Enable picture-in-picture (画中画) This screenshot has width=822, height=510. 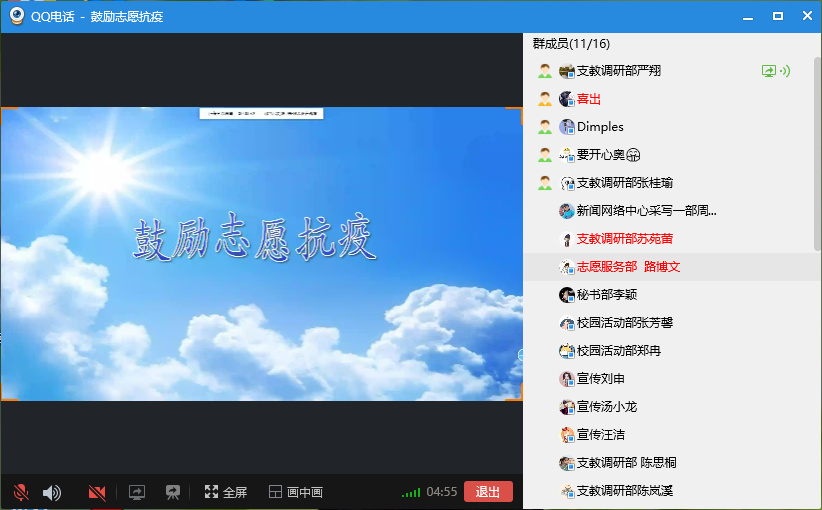point(295,492)
